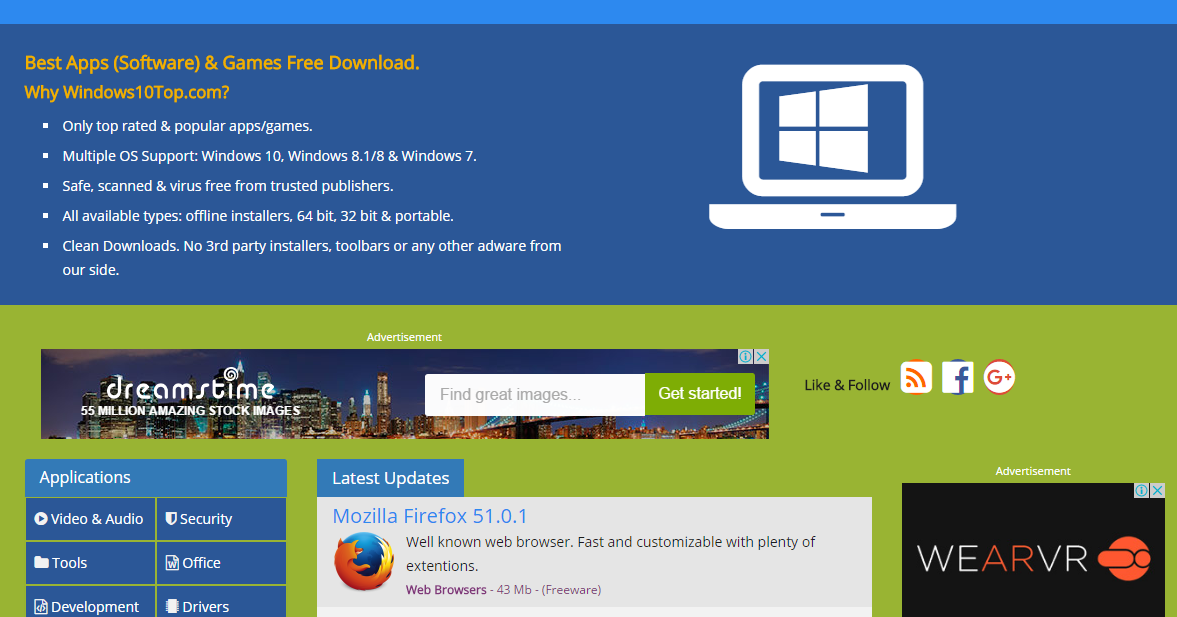Click 'Best Apps (Software) & Games Free Download.' heading
This screenshot has height=617, width=1177.
click(x=222, y=63)
